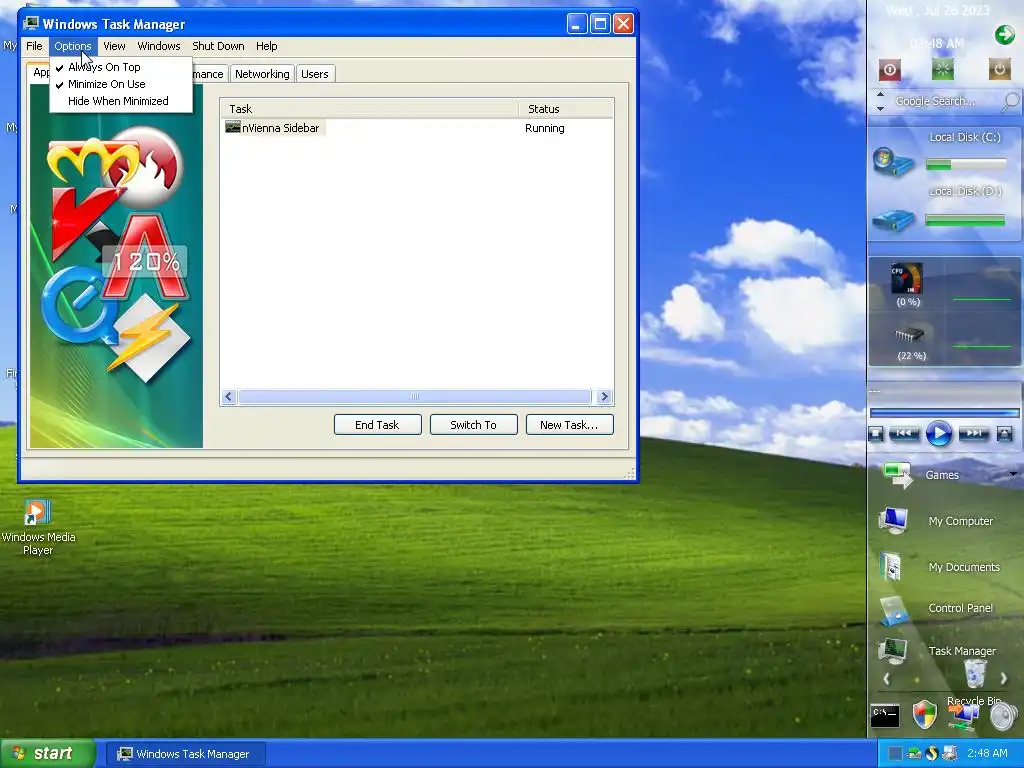The width and height of the screenshot is (1024, 768).
Task: Click the red shut down icon in the sidebar
Action: 889,69
